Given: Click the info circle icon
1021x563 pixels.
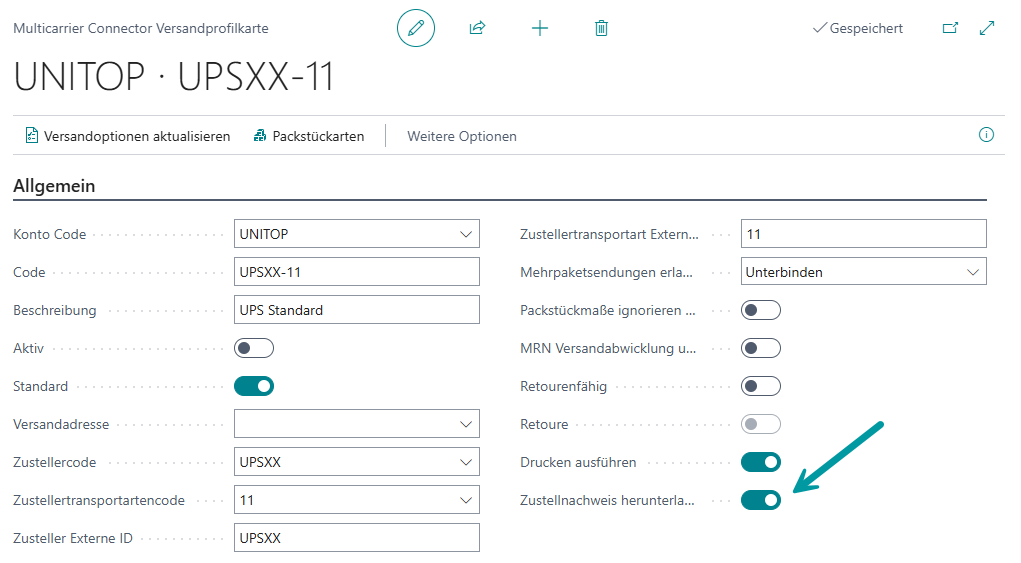Looking at the screenshot, I should [x=986, y=135].
